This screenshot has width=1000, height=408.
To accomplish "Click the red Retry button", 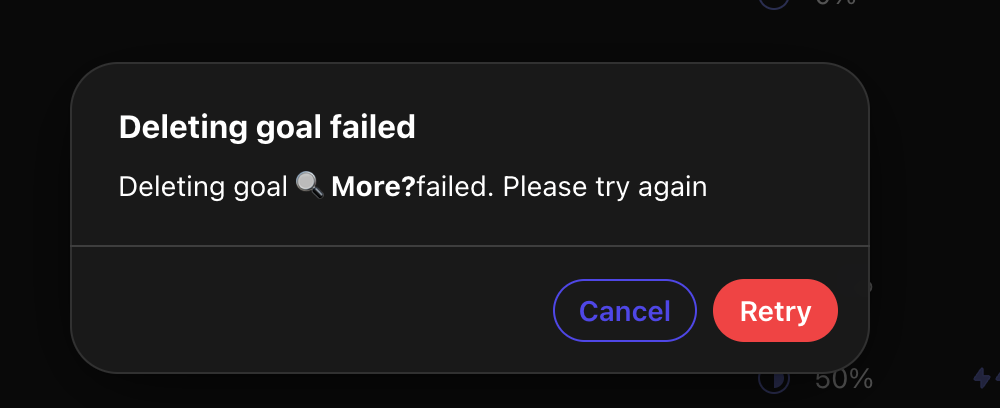I will tap(775, 310).
